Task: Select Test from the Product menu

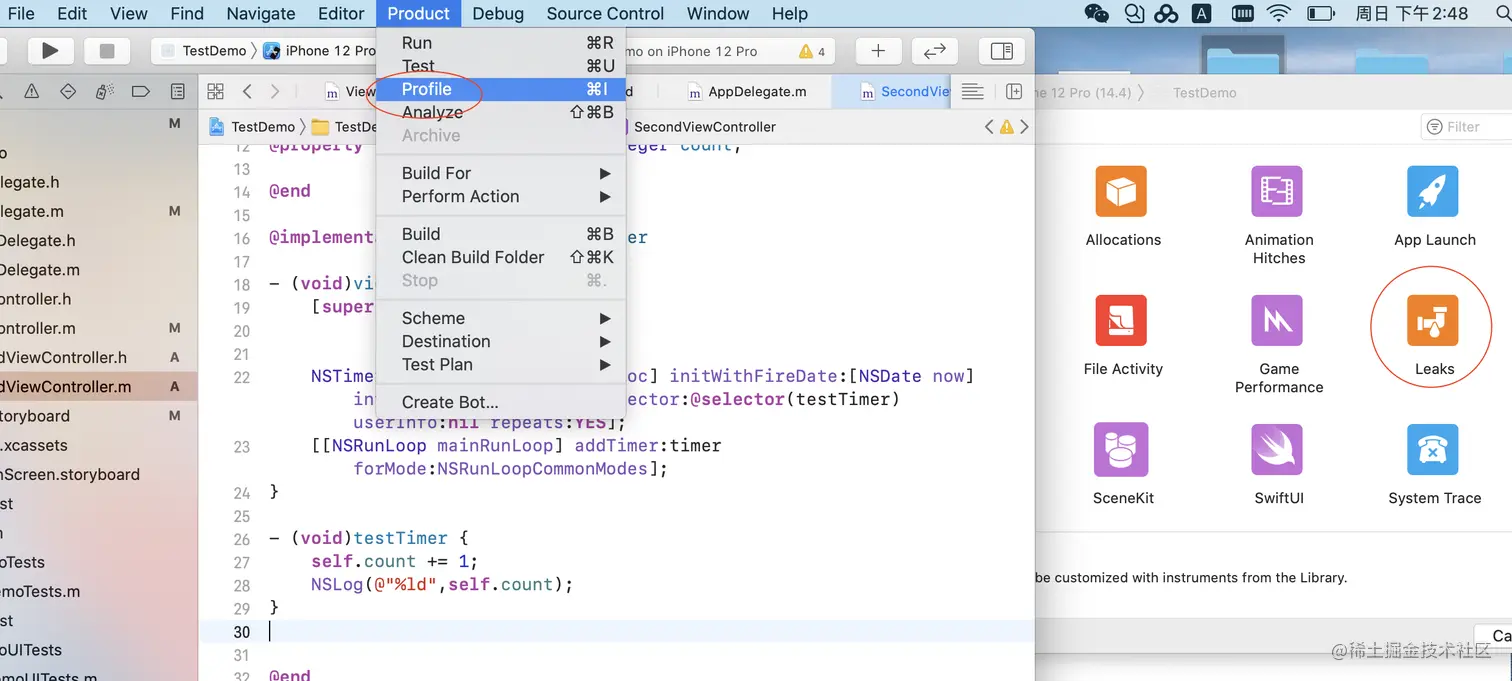Action: tap(500, 66)
